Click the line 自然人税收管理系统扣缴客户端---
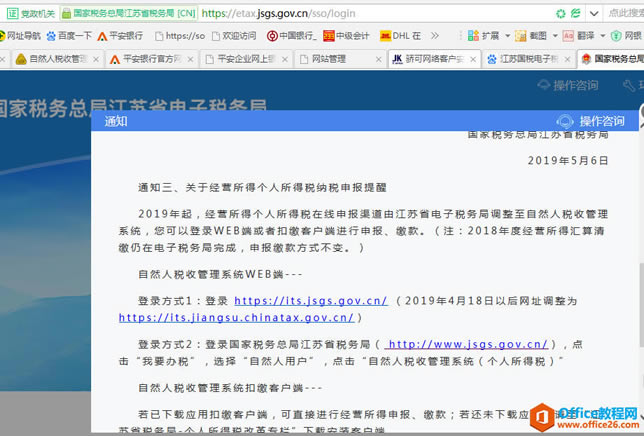The image size is (644, 436). pos(230,388)
